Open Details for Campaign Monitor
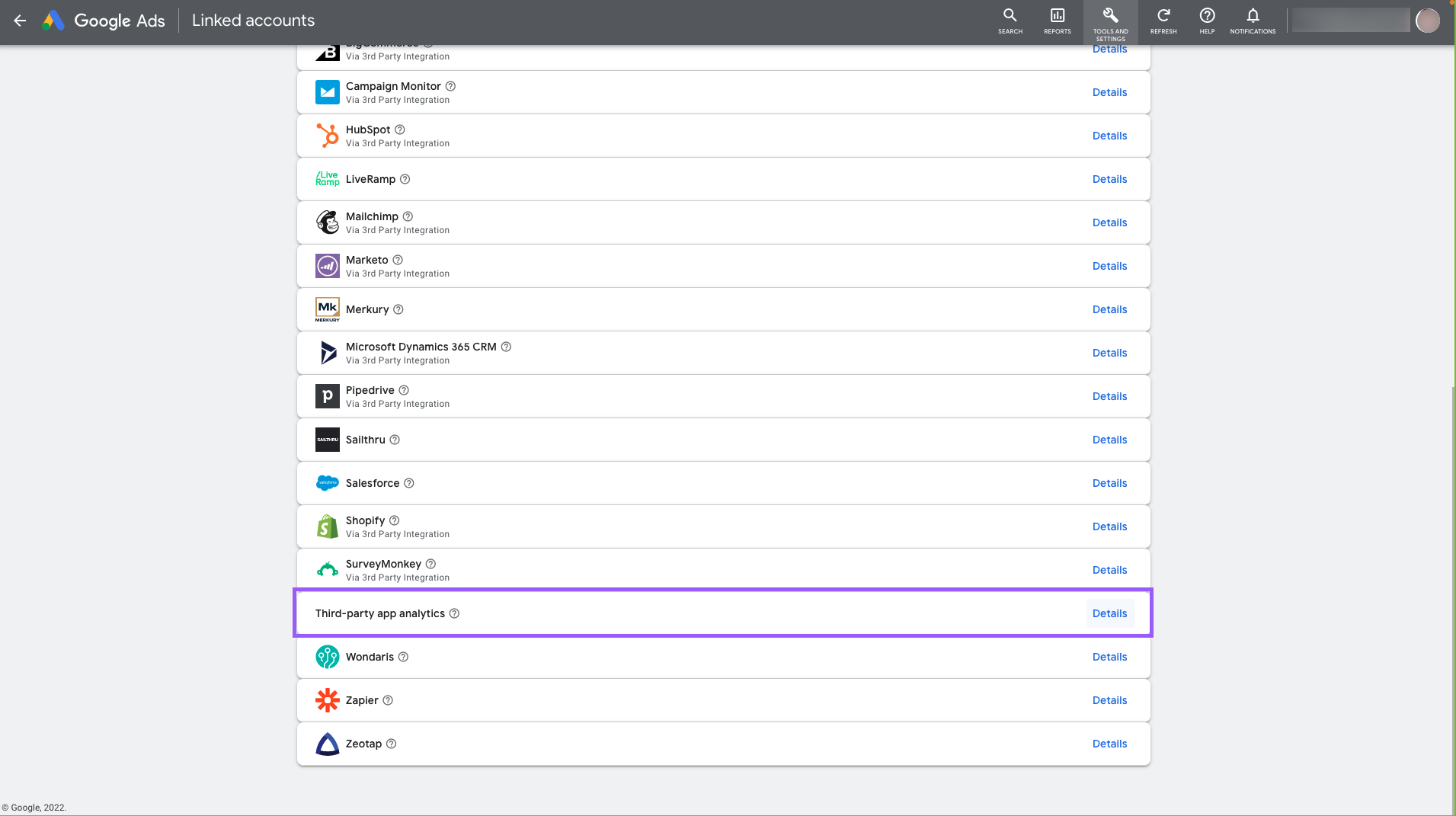This screenshot has width=1456, height=816. click(x=1109, y=92)
